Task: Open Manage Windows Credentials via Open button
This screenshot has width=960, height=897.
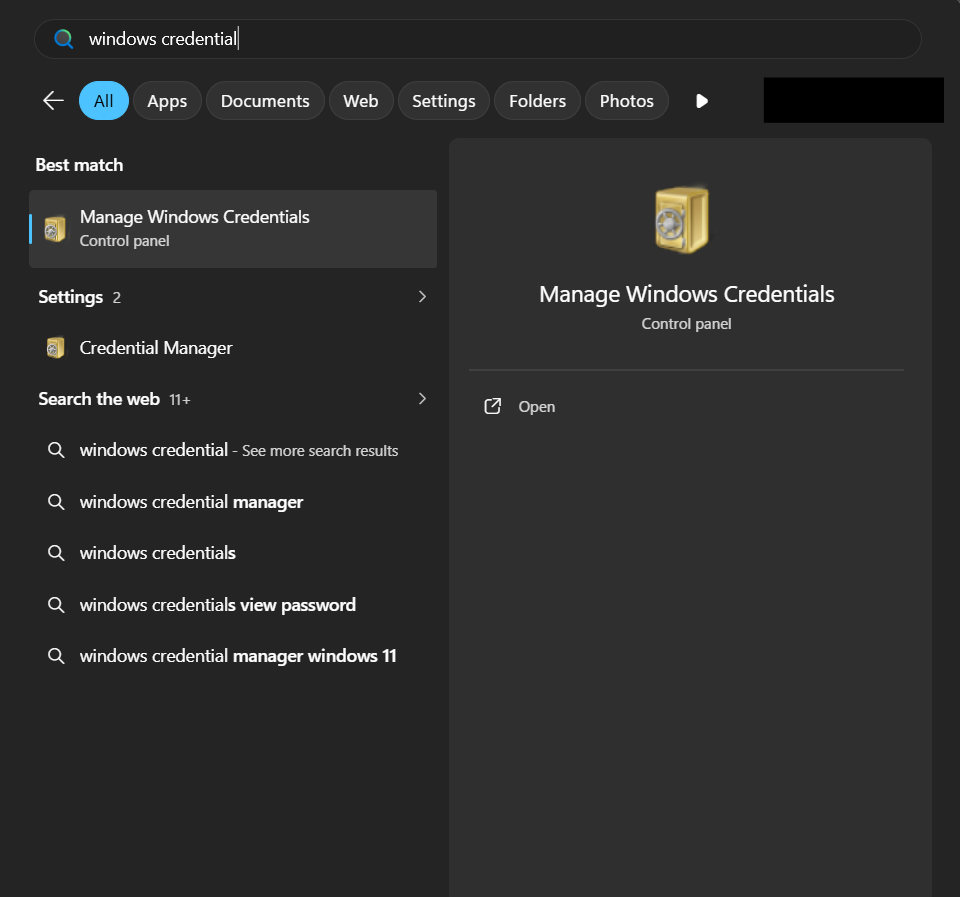Action: (536, 407)
